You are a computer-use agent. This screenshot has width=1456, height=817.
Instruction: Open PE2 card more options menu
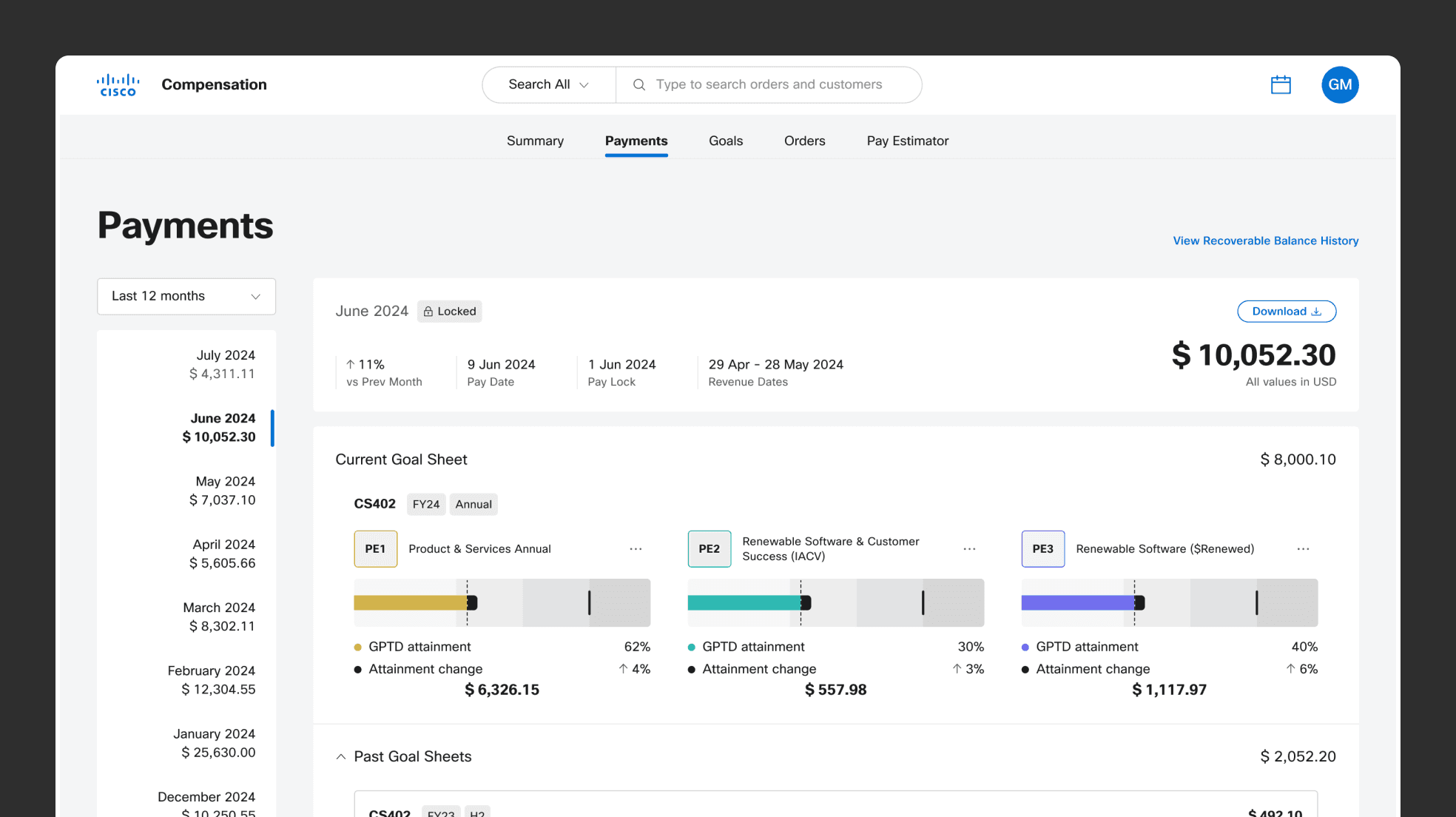[969, 549]
